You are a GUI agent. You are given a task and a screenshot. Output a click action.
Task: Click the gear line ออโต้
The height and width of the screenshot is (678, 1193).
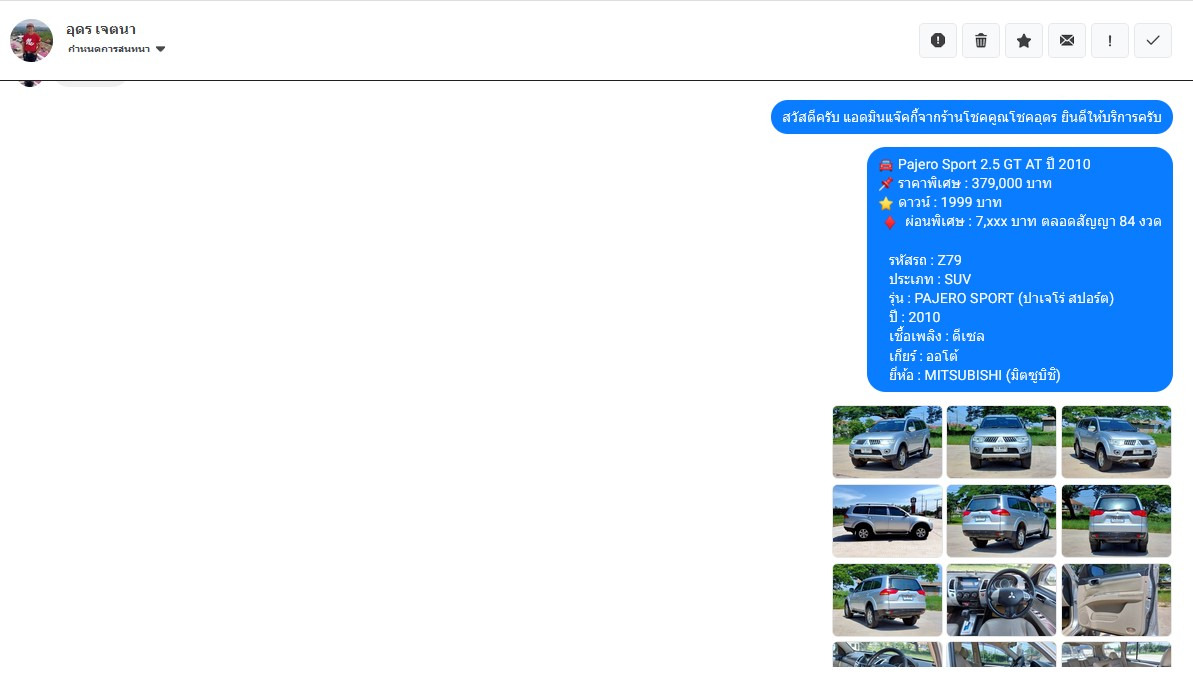pyautogui.click(x=924, y=356)
